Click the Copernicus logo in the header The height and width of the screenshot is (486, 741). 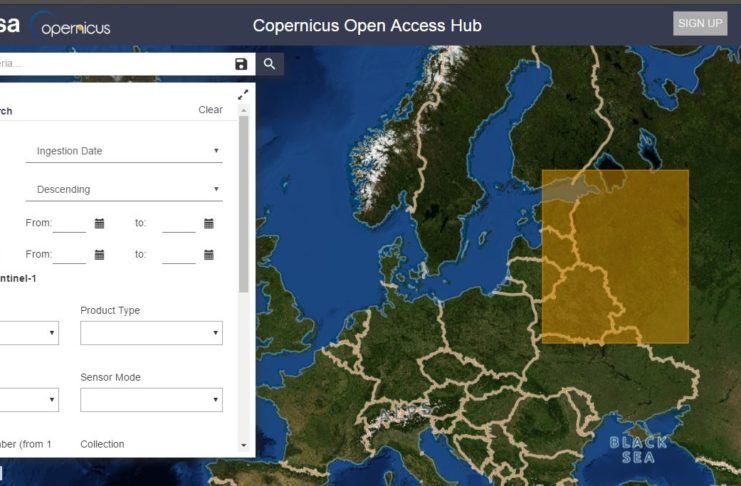[x=76, y=27]
